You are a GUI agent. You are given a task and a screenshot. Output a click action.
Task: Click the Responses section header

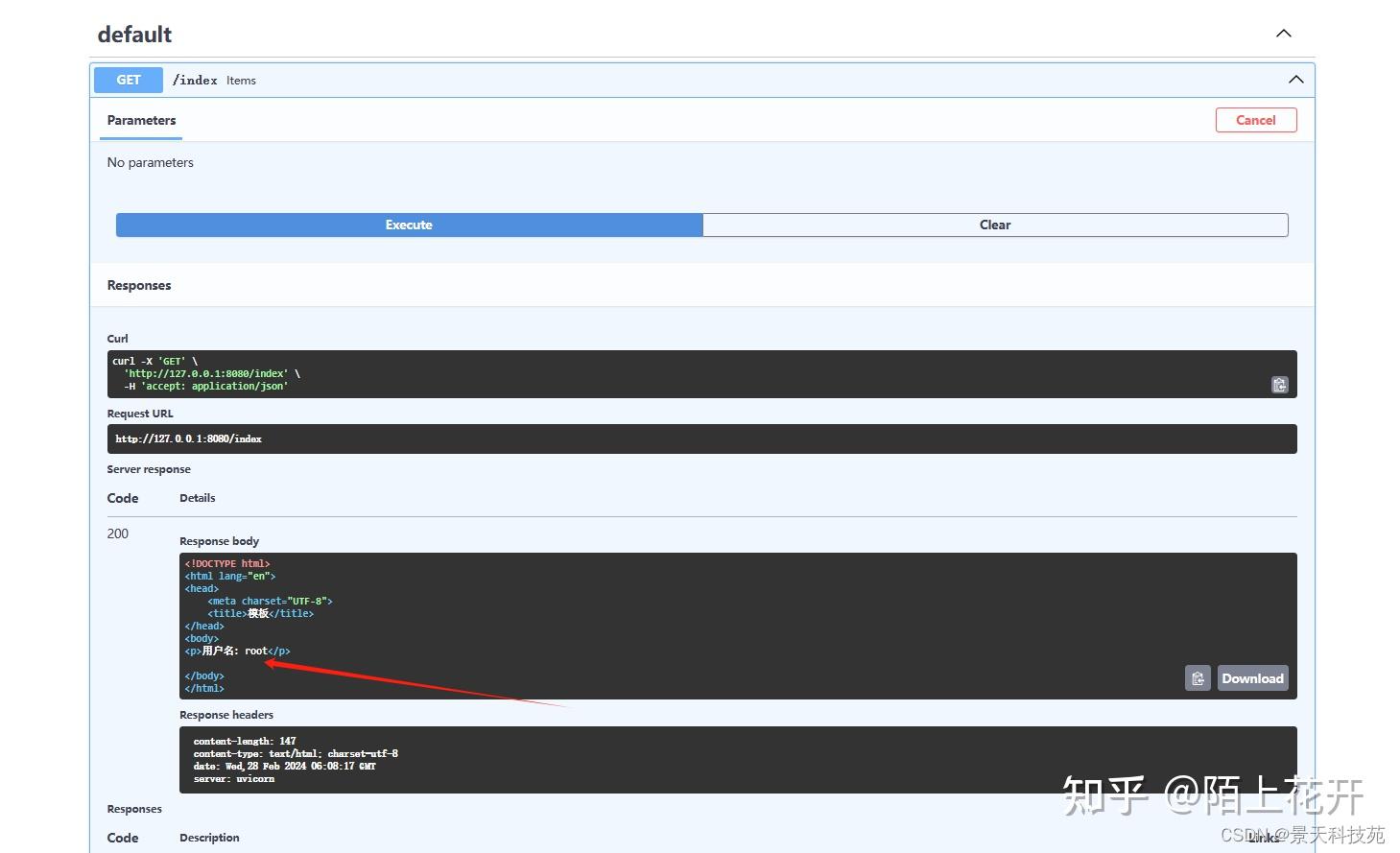139,285
